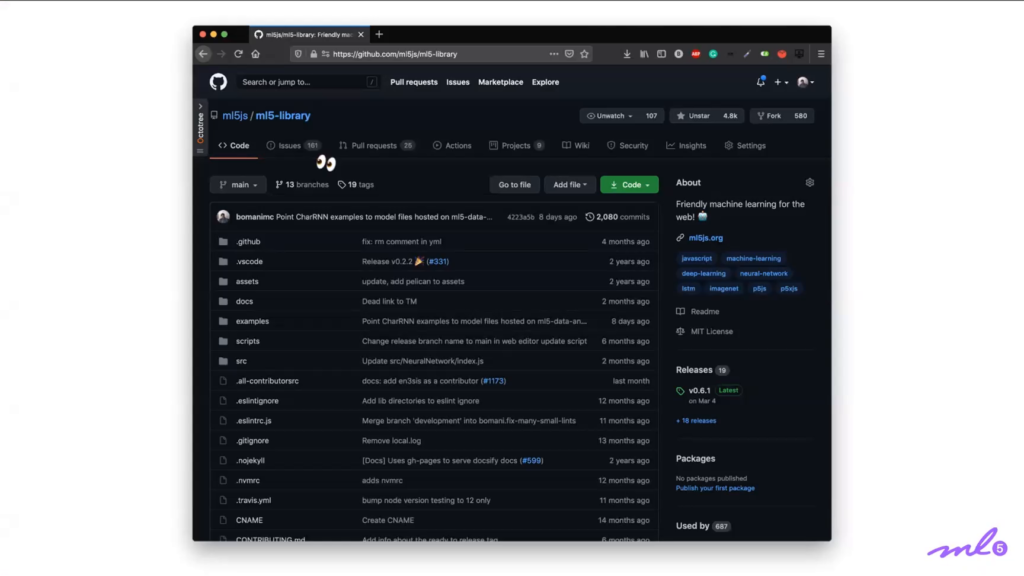Open the user avatar account menu
Image resolution: width=1024 pixels, height=576 pixels.
click(x=805, y=82)
